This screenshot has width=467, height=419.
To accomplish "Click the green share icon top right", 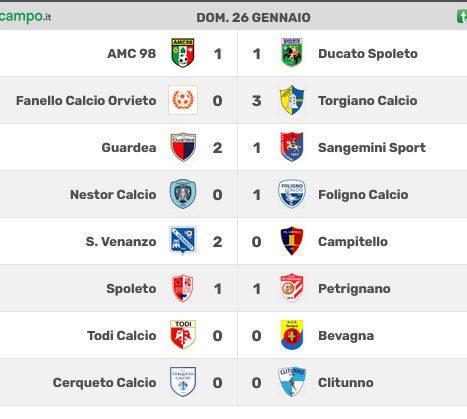I will [x=462, y=17].
